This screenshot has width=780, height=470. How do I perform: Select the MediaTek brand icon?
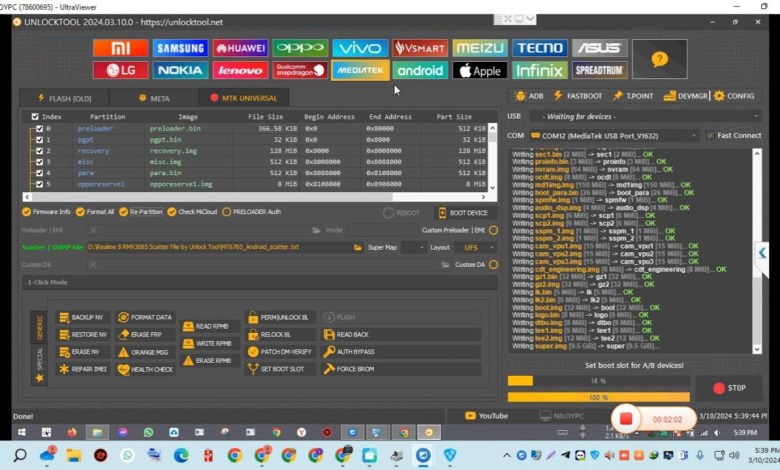coord(360,70)
